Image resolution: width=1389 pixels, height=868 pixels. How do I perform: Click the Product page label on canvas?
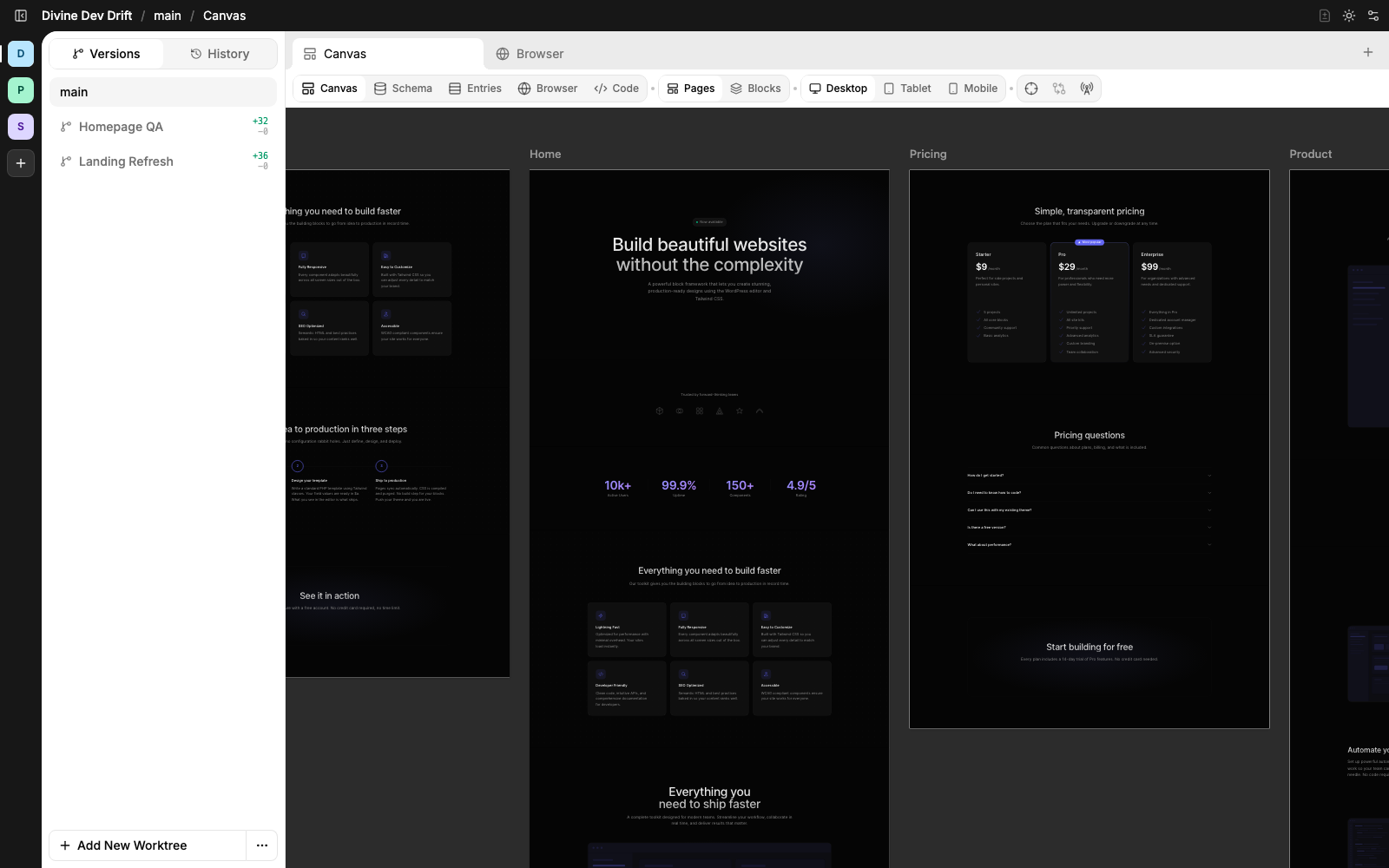[1311, 155]
